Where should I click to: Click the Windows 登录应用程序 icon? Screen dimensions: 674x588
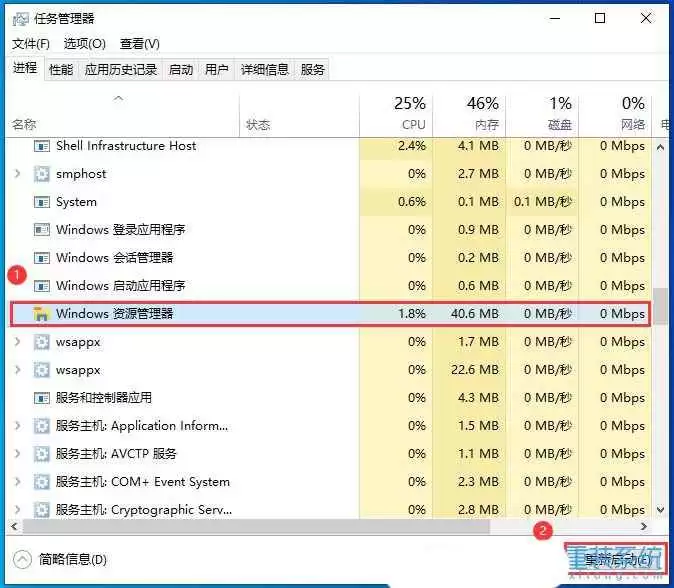coord(42,230)
